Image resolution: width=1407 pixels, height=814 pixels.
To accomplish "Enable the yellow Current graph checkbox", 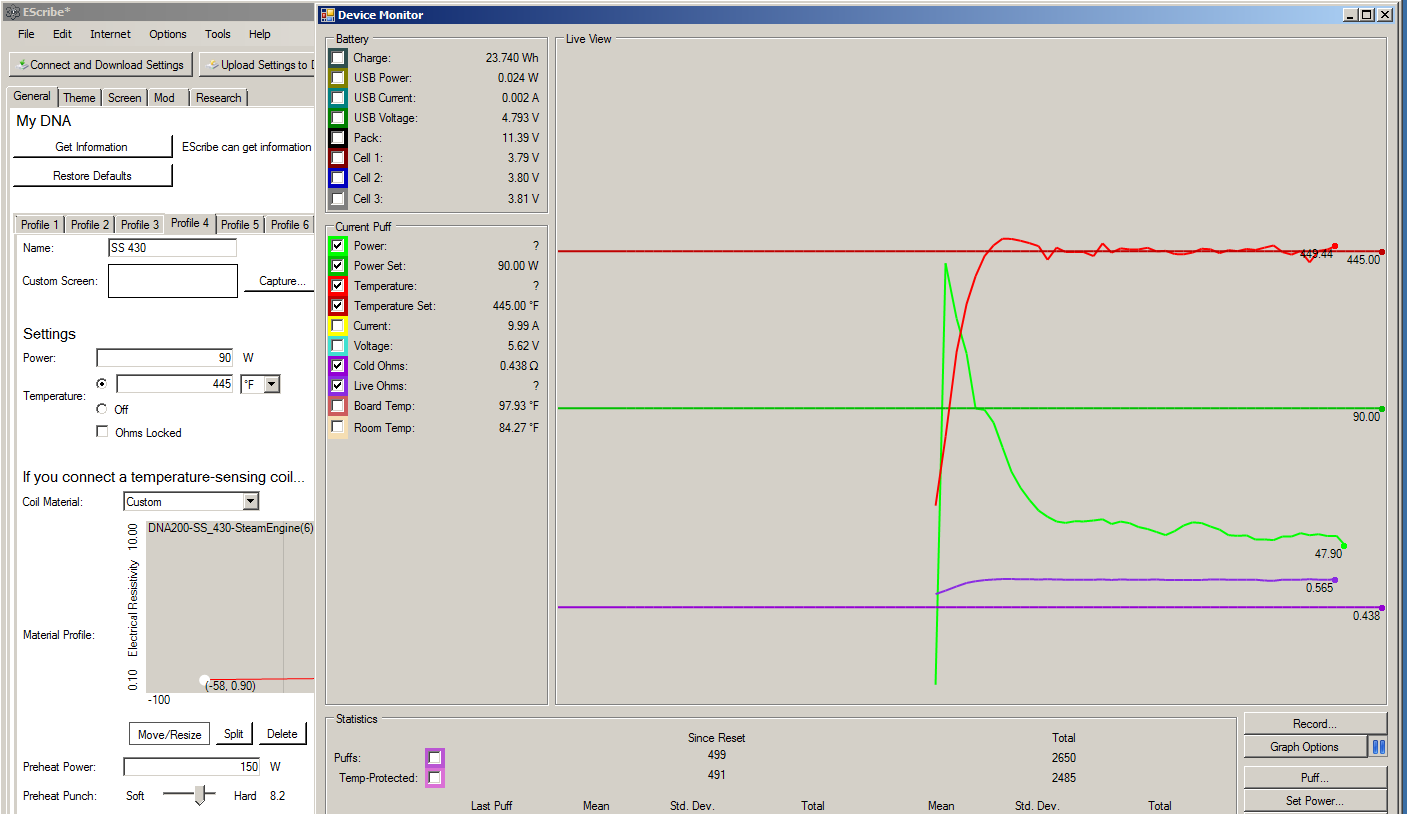I will tap(338, 326).
